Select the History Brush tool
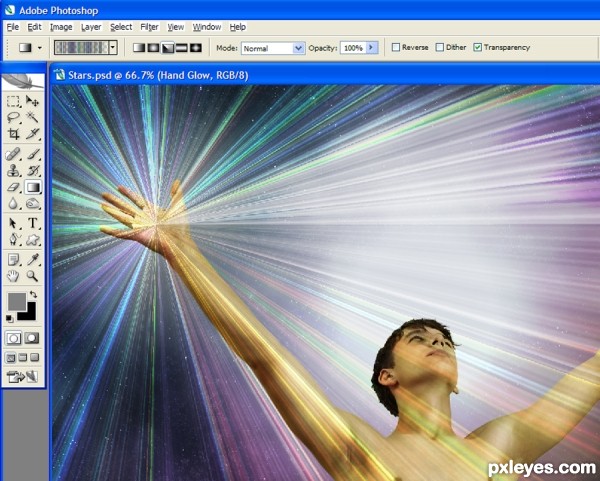 click(33, 171)
